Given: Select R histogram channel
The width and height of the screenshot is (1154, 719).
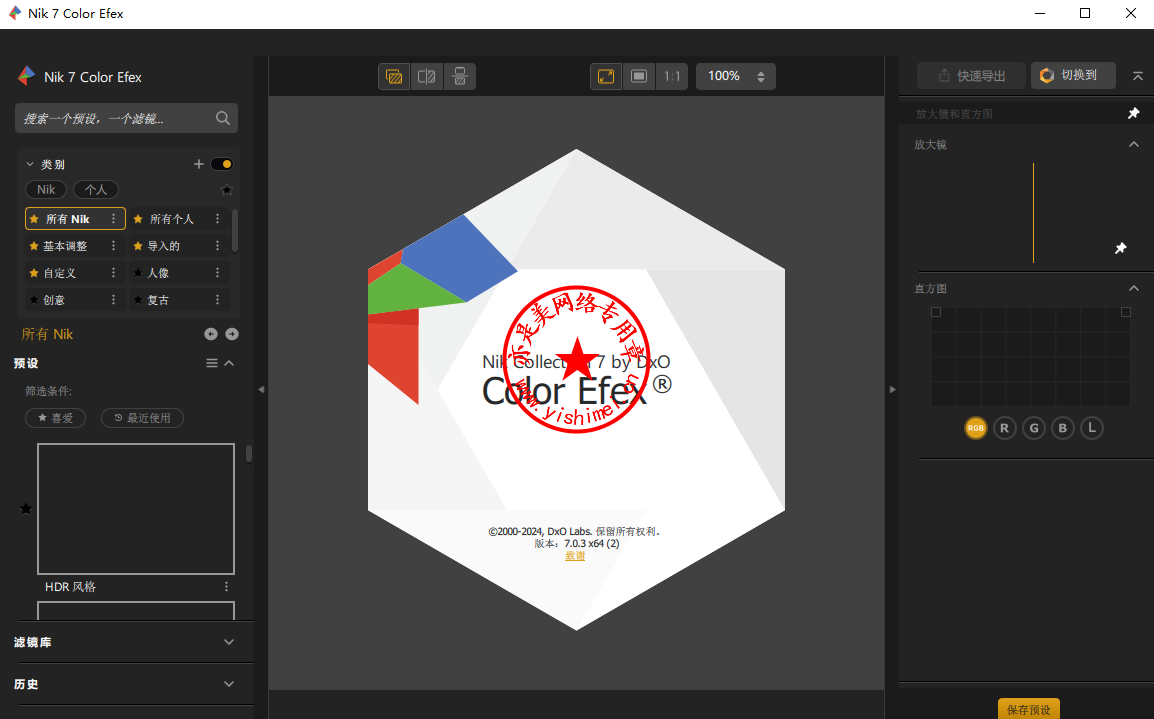Looking at the screenshot, I should 1005,428.
